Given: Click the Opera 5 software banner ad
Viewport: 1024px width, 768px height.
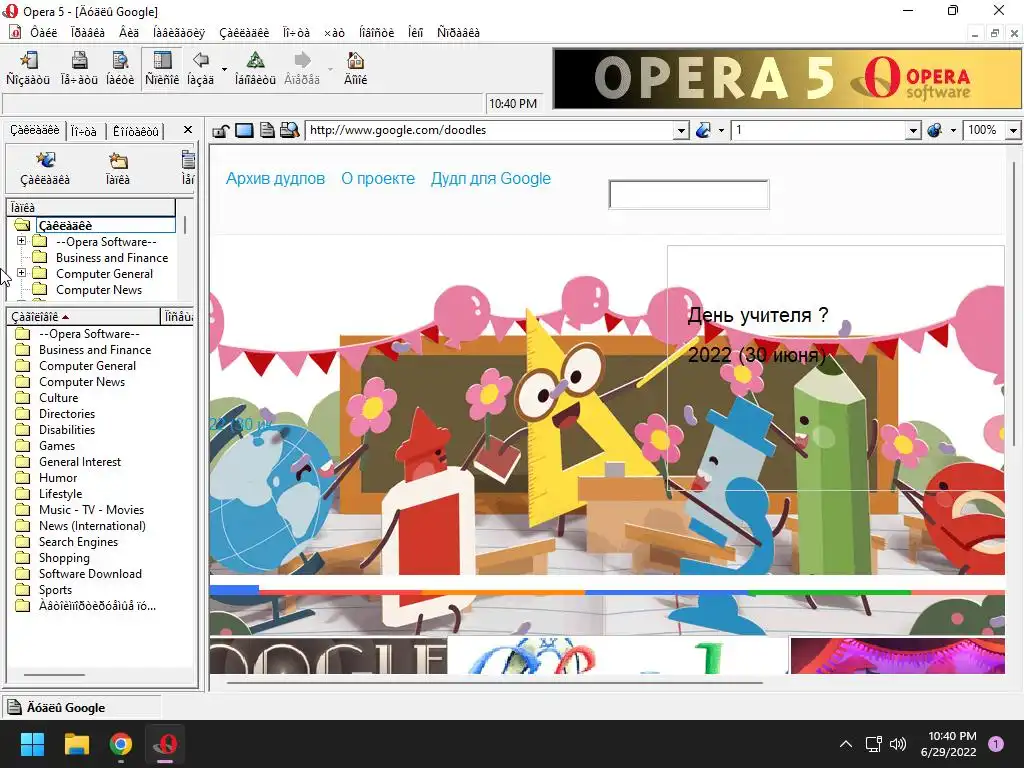Looking at the screenshot, I should pyautogui.click(x=787, y=78).
